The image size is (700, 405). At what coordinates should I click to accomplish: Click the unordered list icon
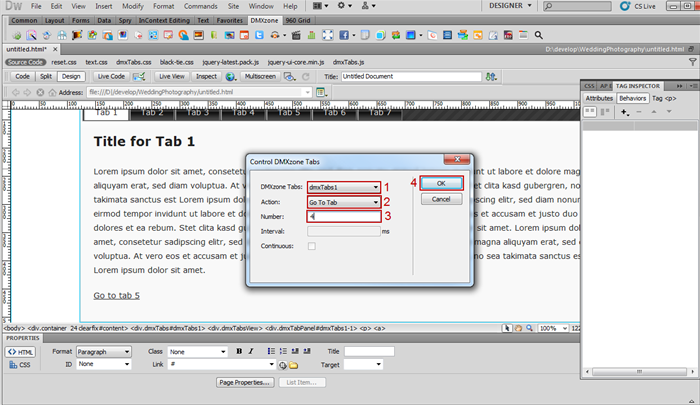[271, 351]
